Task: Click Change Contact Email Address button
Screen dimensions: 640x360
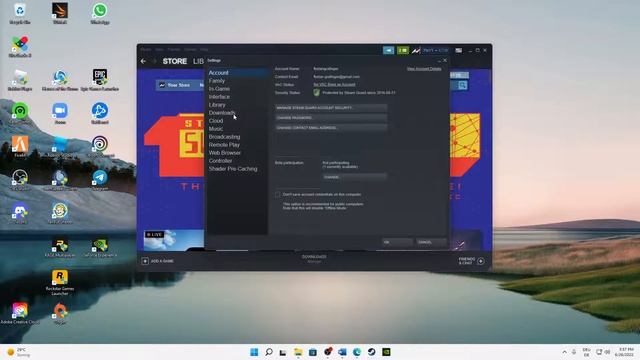Action: point(331,128)
